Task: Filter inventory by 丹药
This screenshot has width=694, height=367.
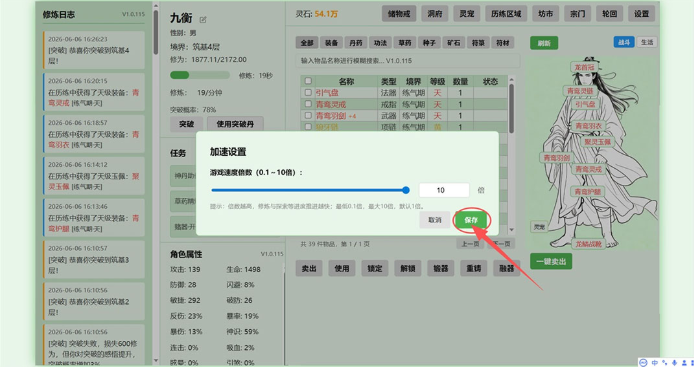Action: tap(356, 42)
